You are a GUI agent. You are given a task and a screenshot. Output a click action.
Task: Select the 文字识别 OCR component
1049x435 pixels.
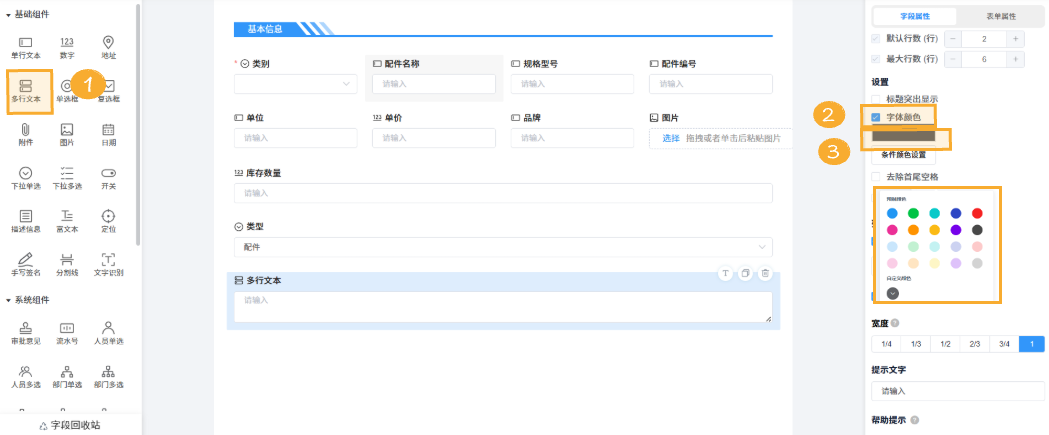(x=108, y=264)
